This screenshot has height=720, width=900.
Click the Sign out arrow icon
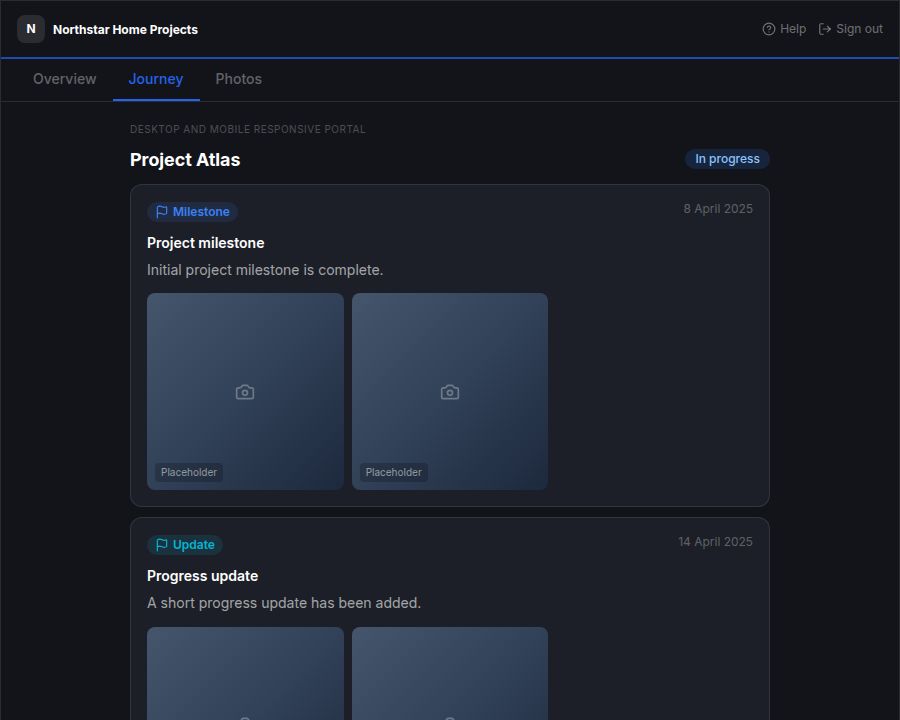pyautogui.click(x=825, y=29)
